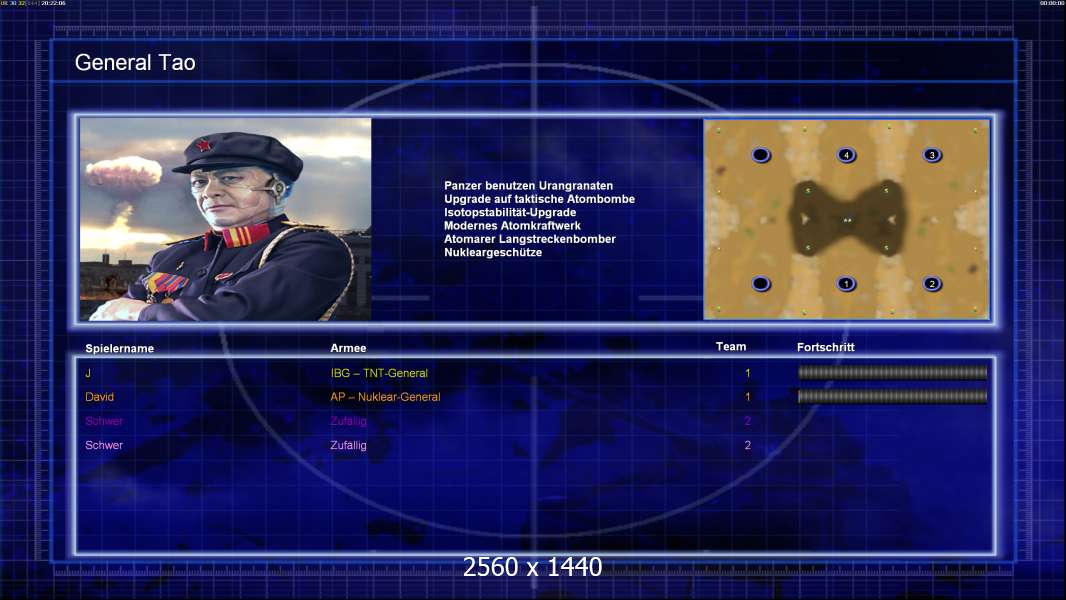Click the General Tao portrait image
This screenshot has height=600, width=1066.
225,219
